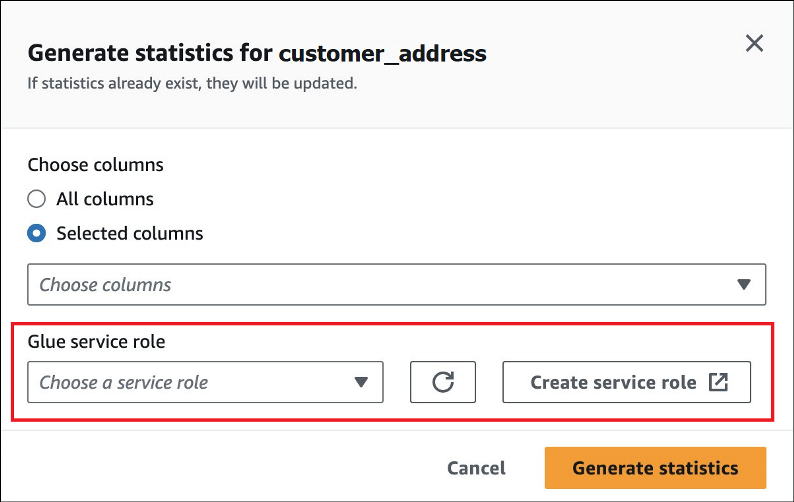The width and height of the screenshot is (794, 502).
Task: Click the "Glue service role" field label
Action: point(96,341)
